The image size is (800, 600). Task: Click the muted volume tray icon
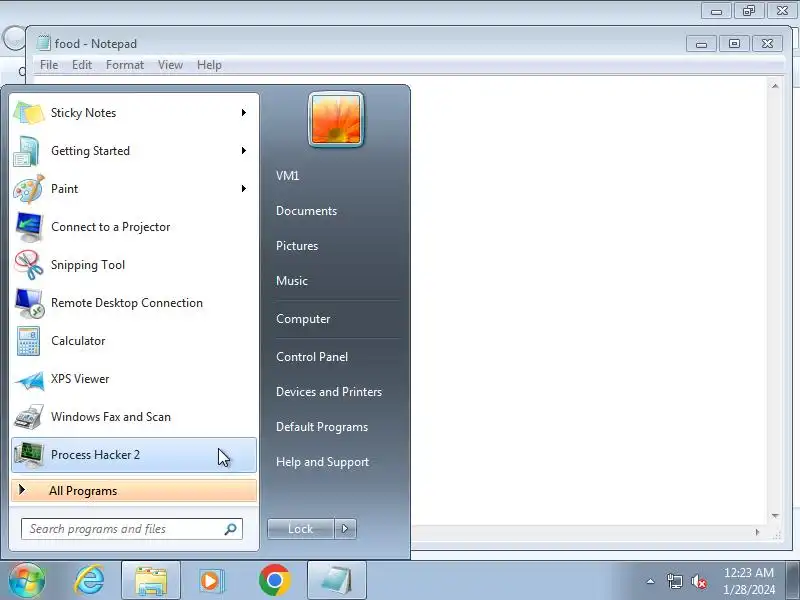click(x=699, y=581)
